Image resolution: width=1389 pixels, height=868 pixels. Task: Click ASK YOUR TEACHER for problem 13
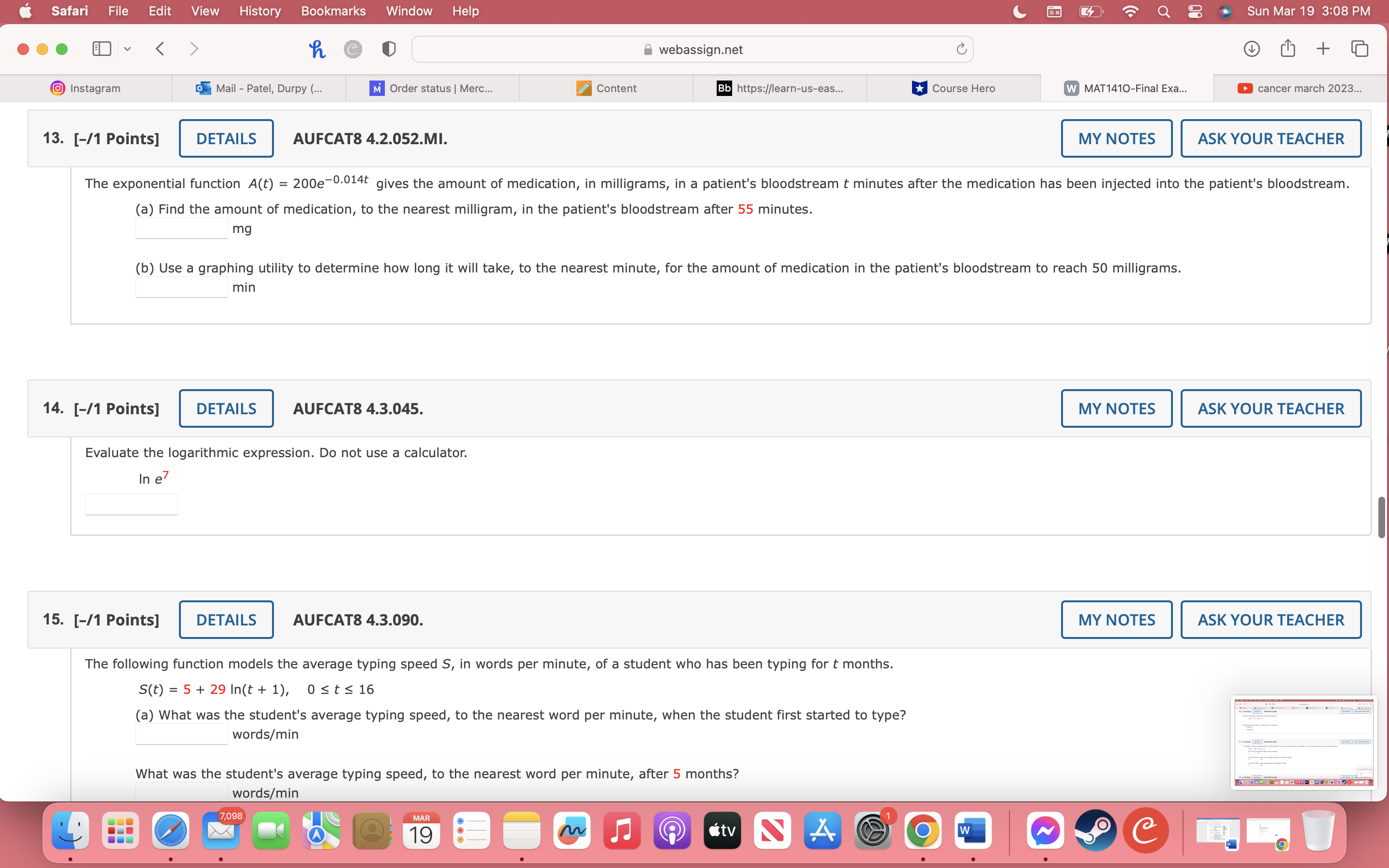pos(1270,138)
